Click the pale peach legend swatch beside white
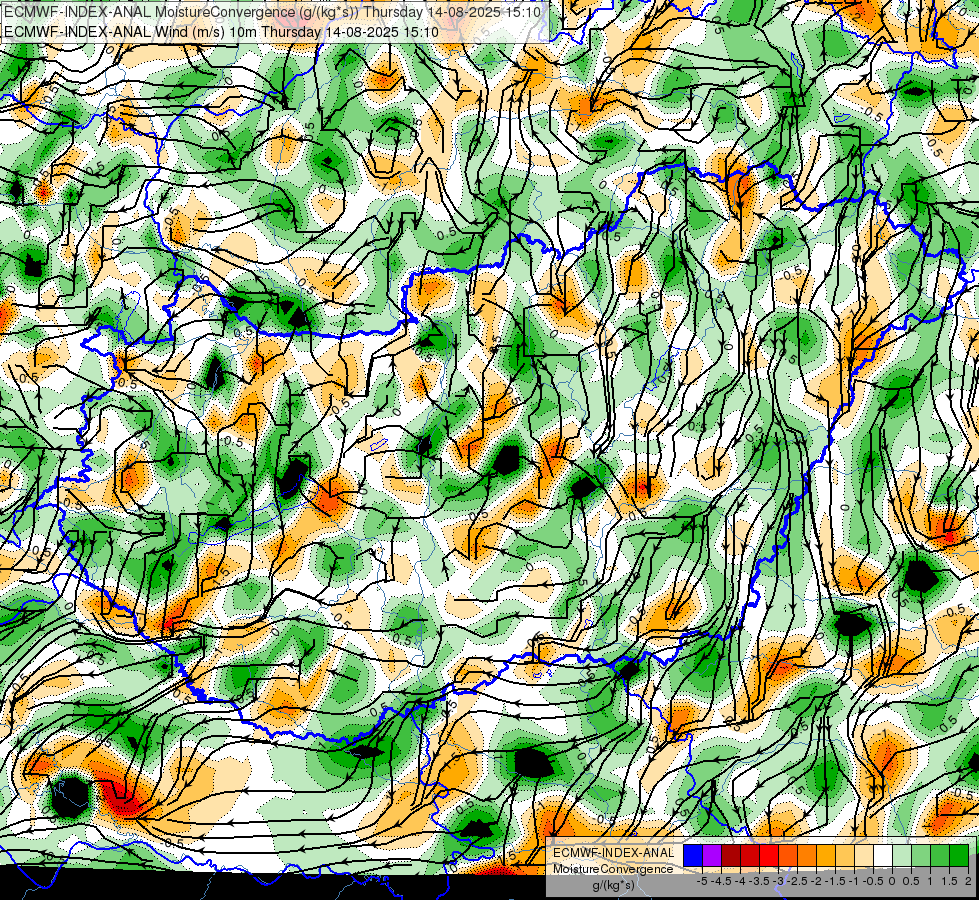The image size is (979, 900). tap(864, 855)
